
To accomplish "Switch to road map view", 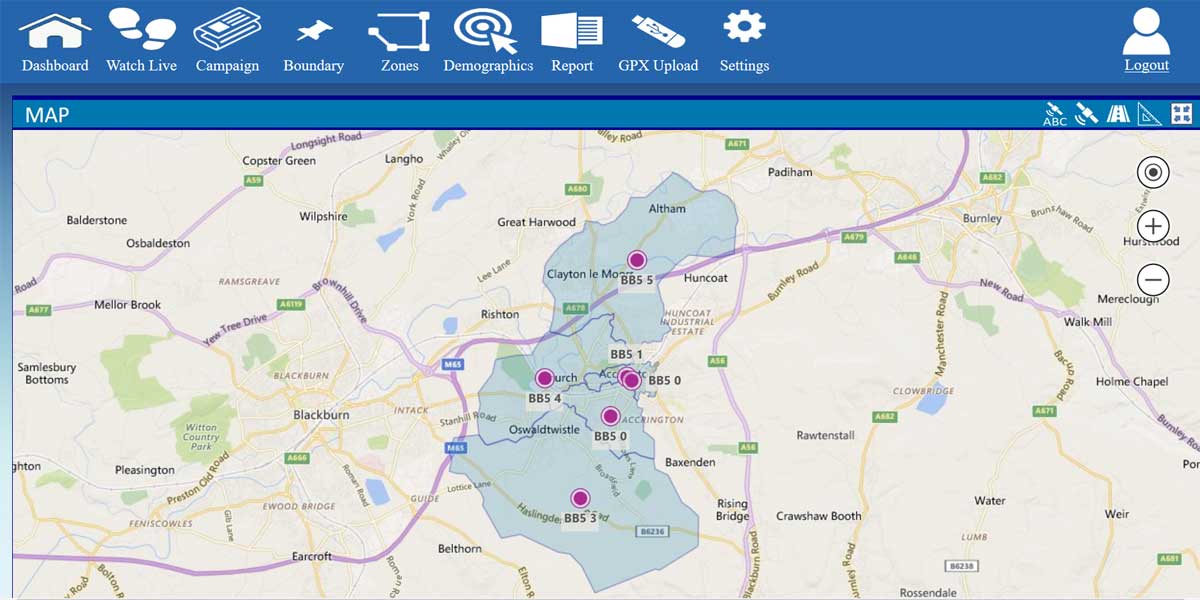I will click(1117, 112).
